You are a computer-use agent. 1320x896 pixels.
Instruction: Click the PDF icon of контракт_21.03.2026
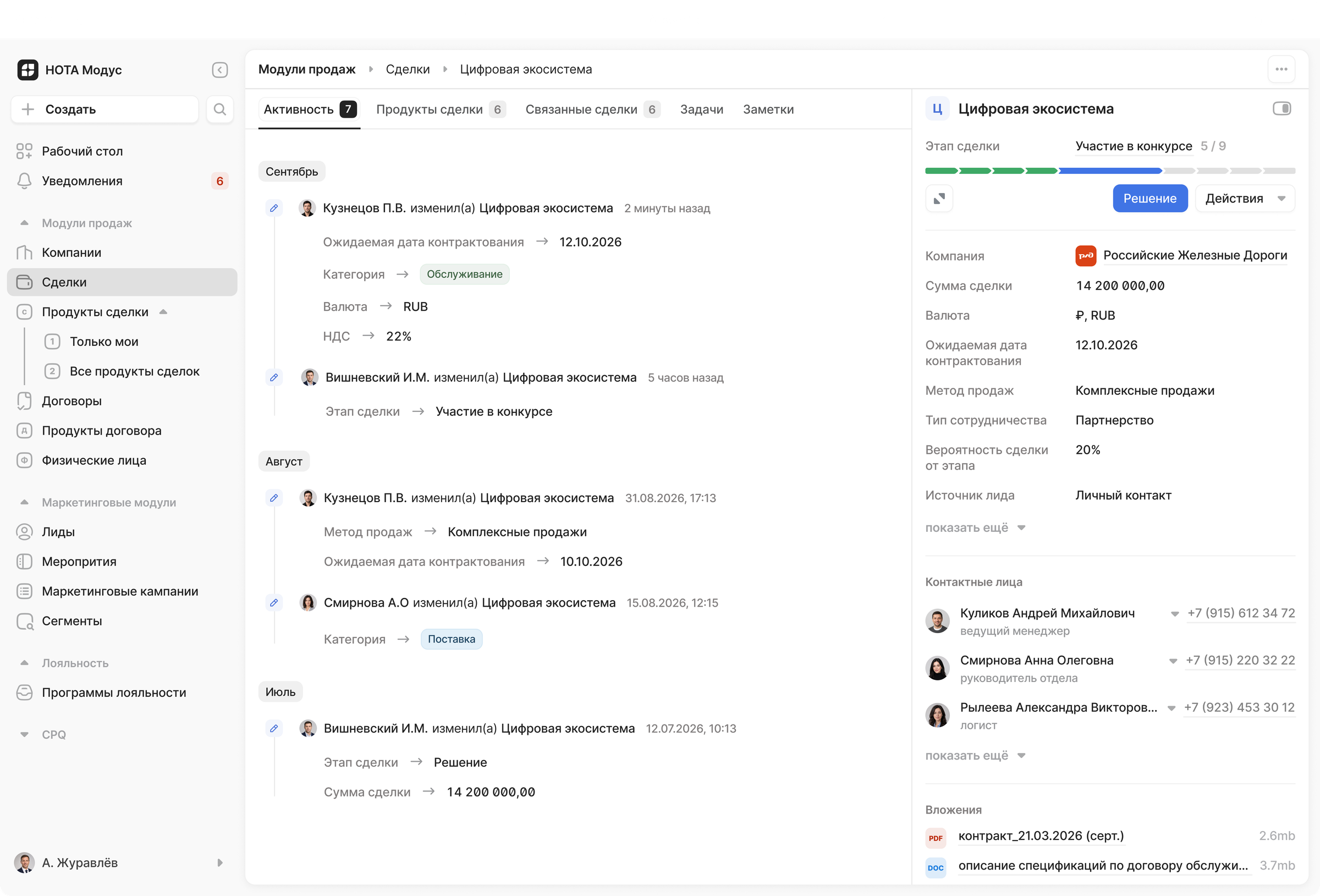[936, 838]
